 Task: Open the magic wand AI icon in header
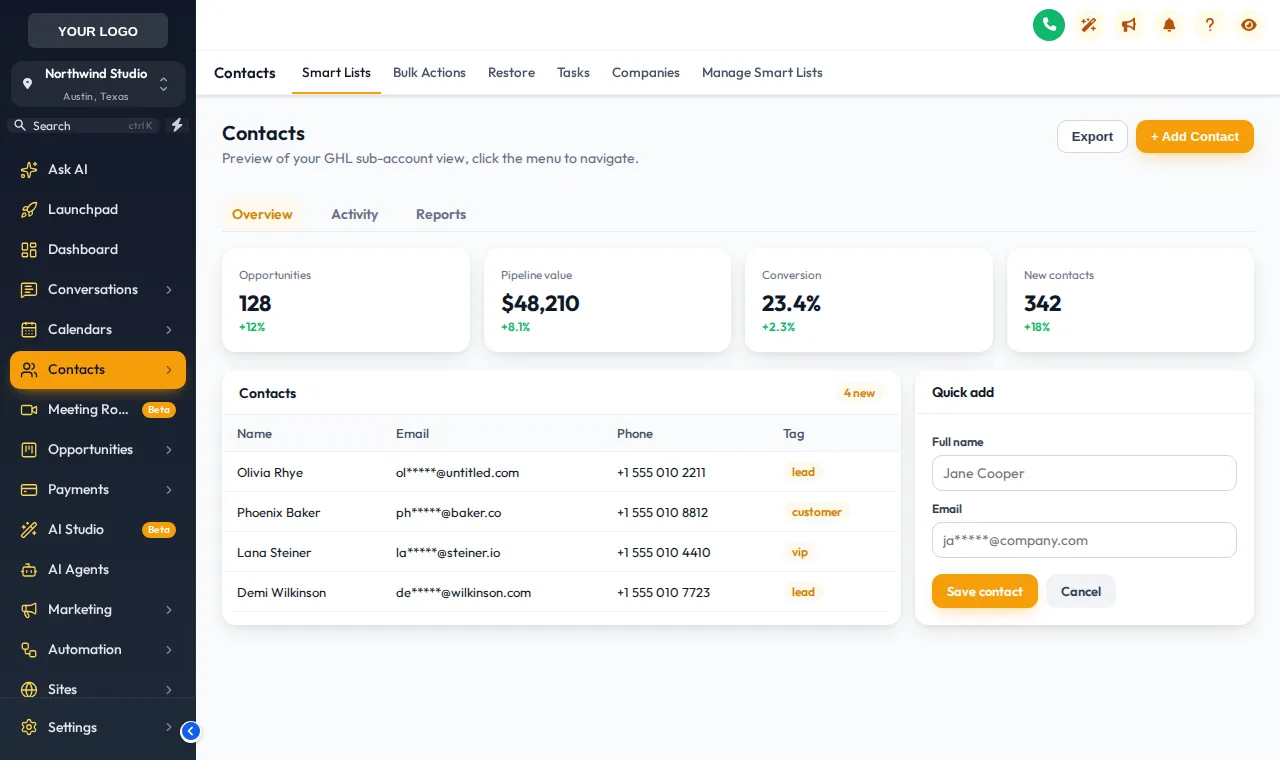pos(1089,25)
